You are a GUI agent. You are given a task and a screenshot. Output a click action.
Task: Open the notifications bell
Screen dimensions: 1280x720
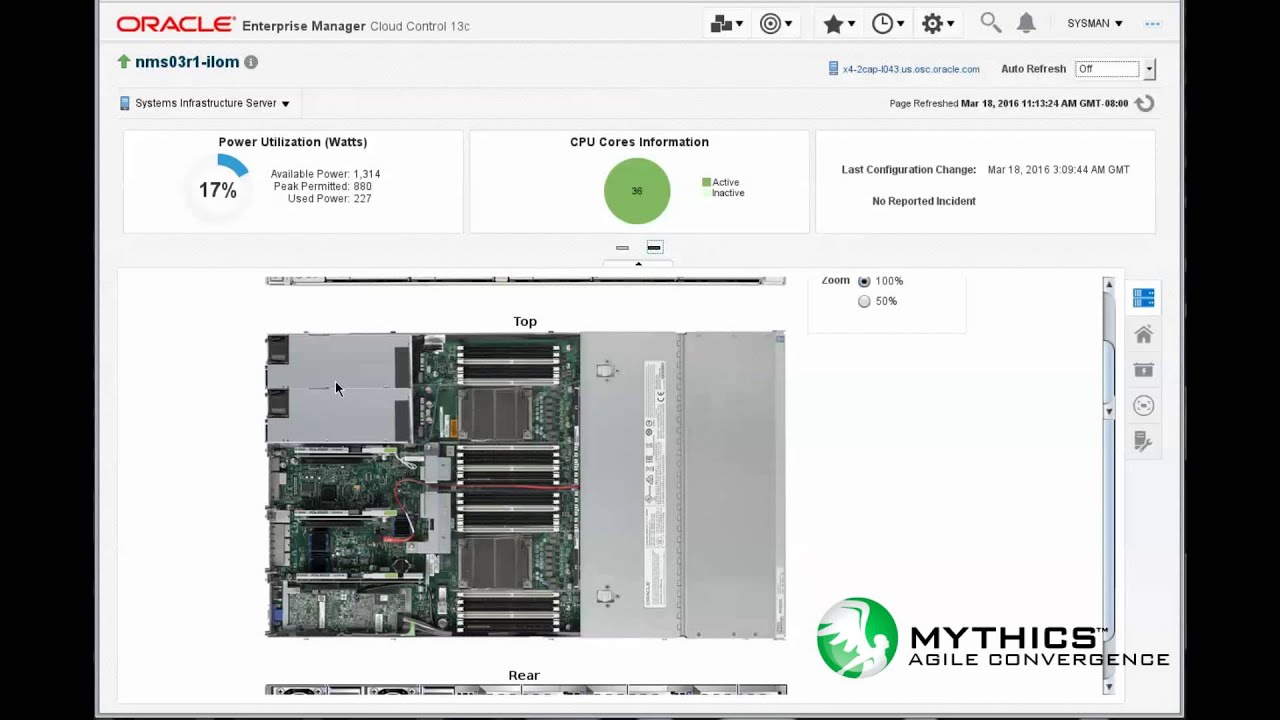pos(1026,23)
